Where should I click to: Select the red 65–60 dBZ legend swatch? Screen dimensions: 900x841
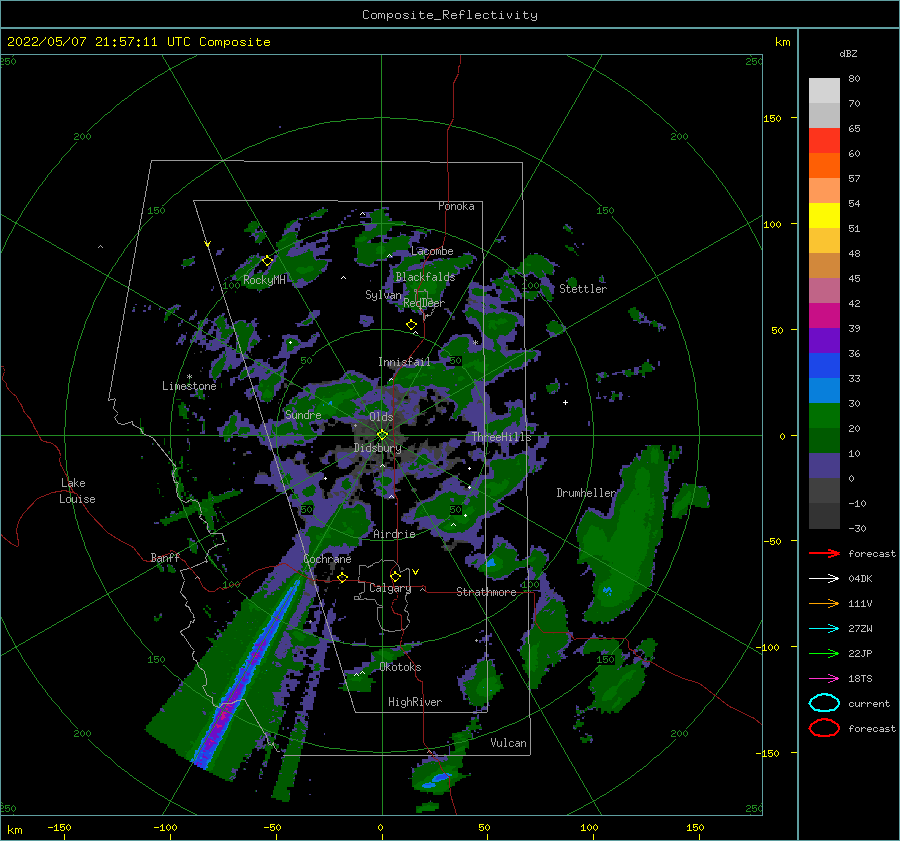pyautogui.click(x=824, y=141)
